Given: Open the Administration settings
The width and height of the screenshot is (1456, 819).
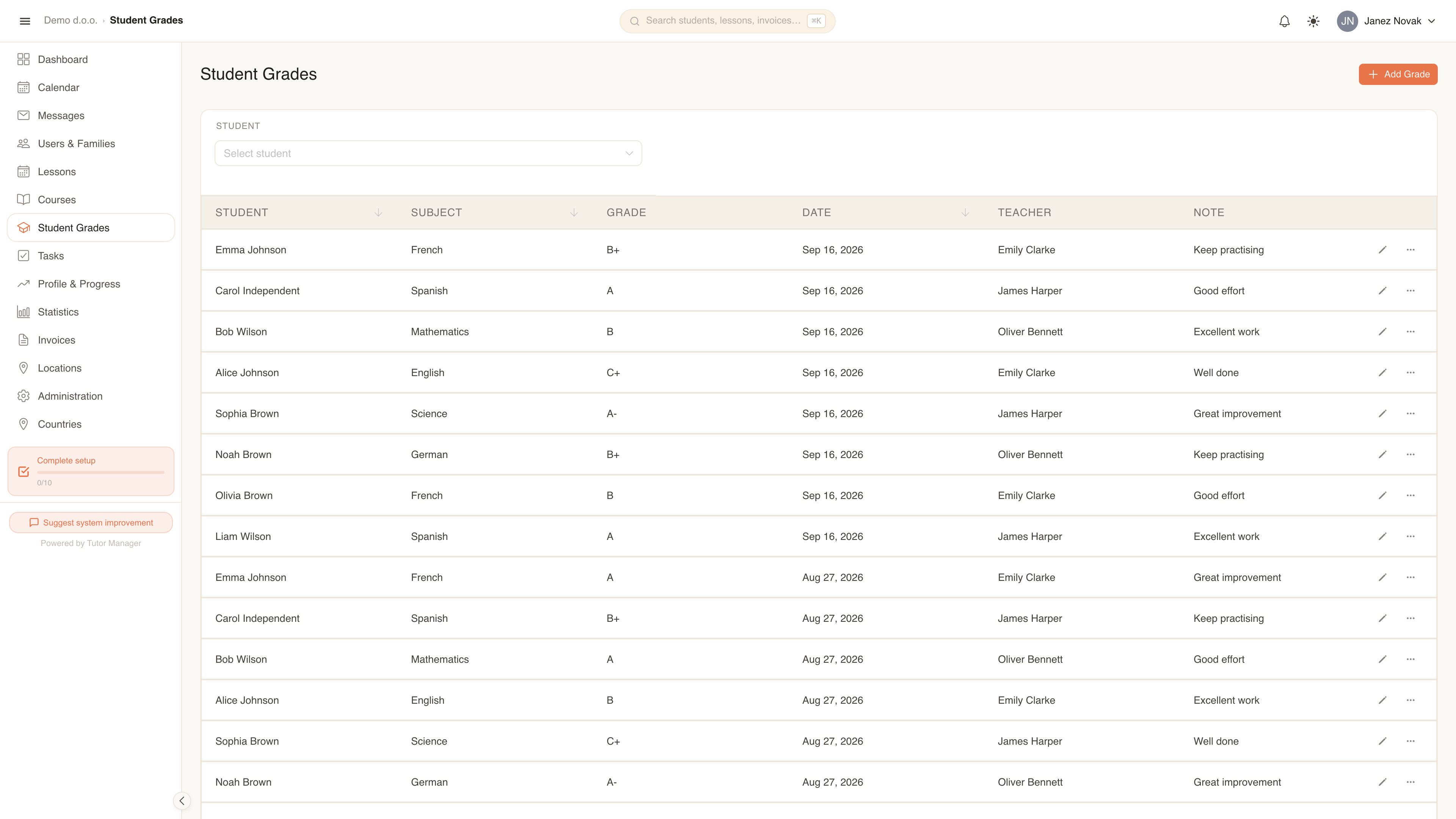Looking at the screenshot, I should 91,396.
